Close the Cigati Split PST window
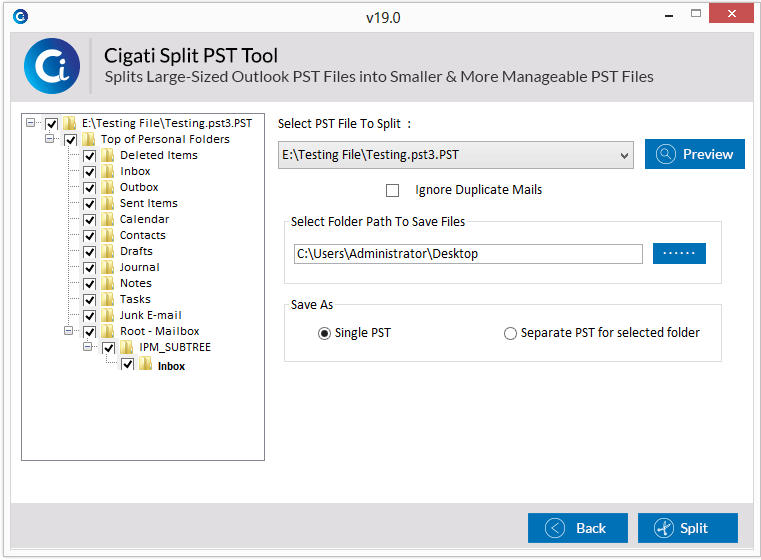The image size is (761, 560). 731,14
